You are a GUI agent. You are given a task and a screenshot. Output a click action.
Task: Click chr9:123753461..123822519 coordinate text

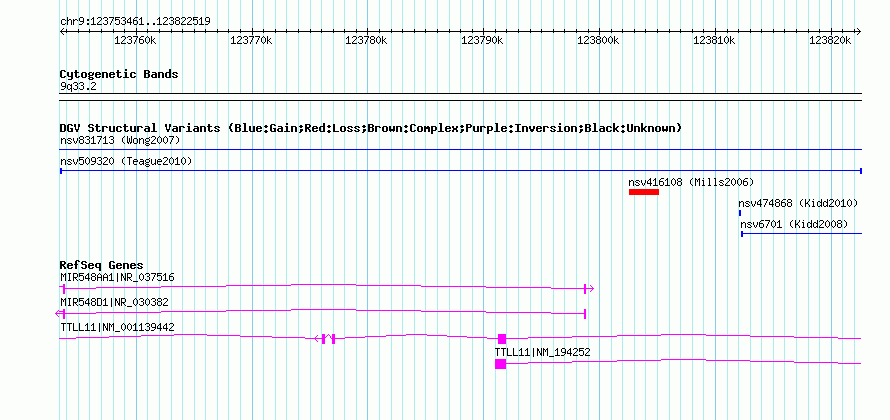(x=135, y=22)
